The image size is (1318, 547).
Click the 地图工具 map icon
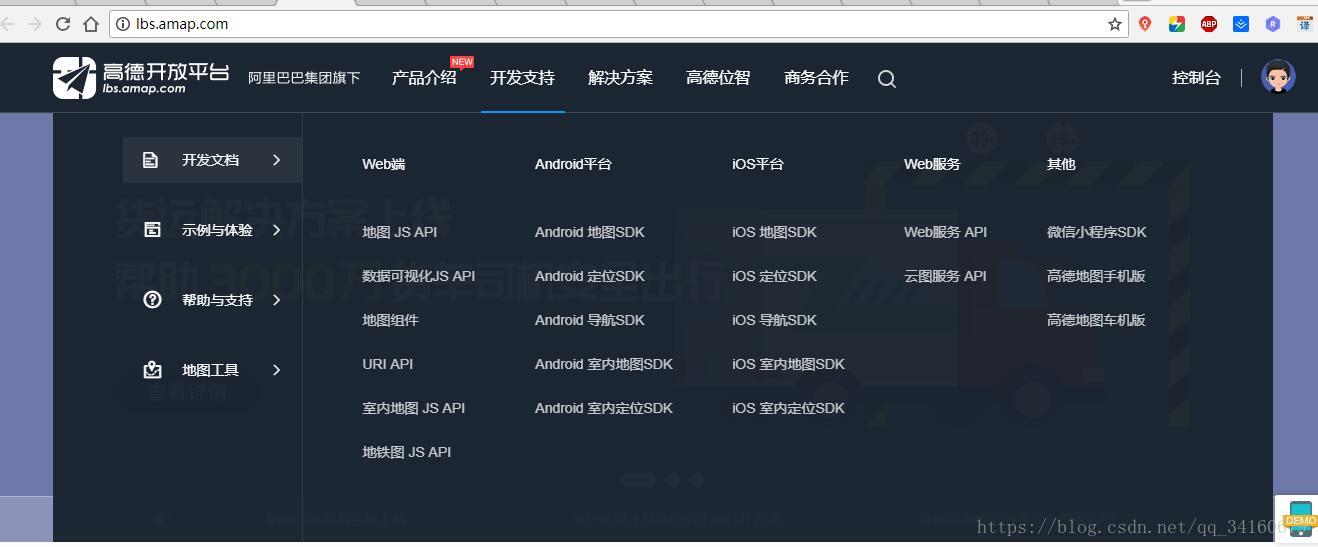click(x=152, y=370)
